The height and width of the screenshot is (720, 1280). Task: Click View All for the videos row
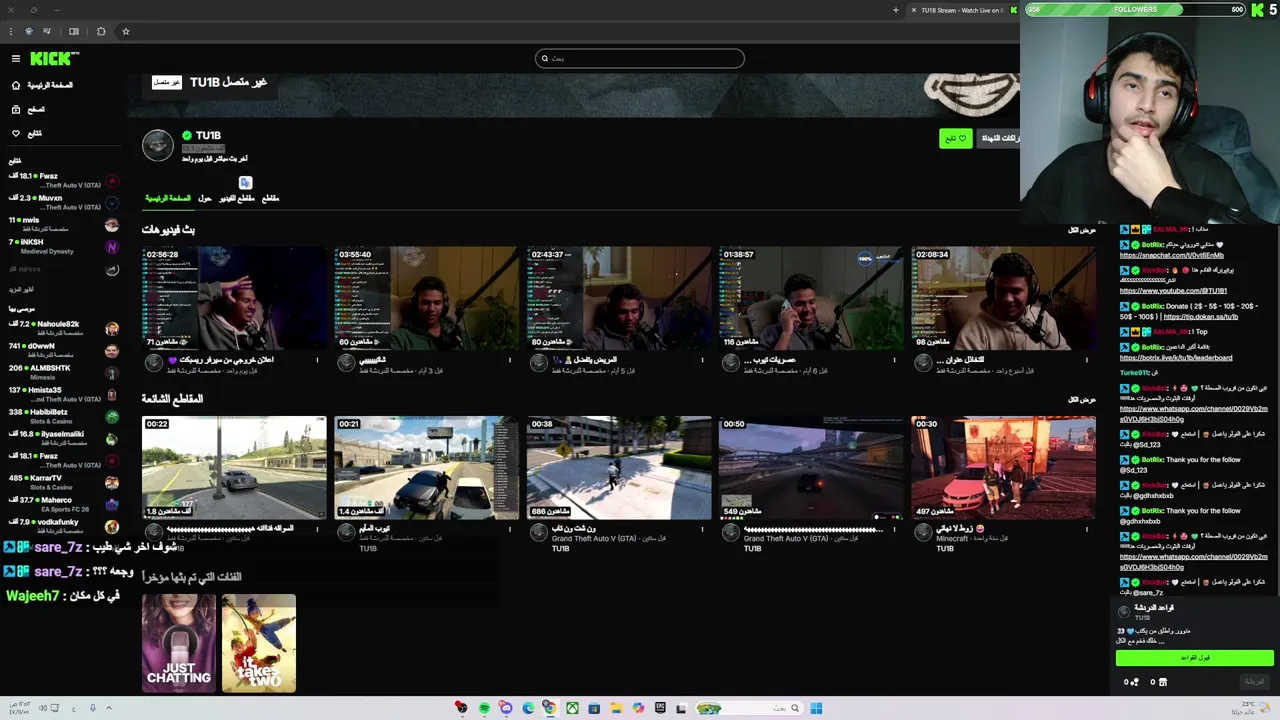coord(1082,230)
